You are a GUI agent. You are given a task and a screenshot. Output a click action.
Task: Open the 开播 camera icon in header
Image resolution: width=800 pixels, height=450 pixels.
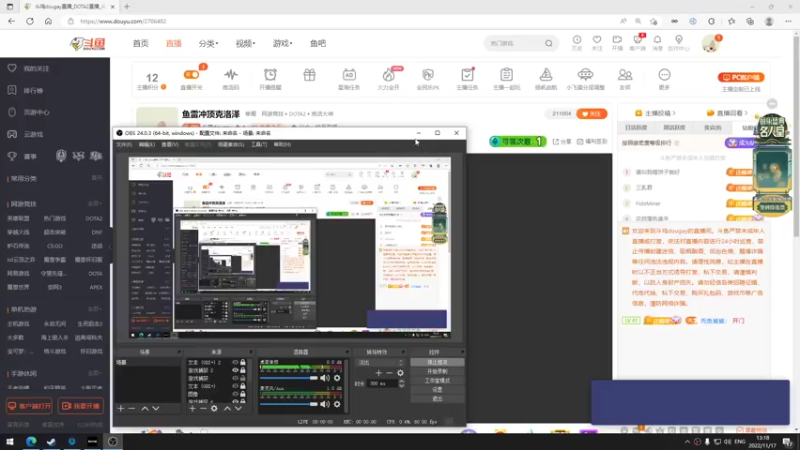pyautogui.click(x=617, y=40)
